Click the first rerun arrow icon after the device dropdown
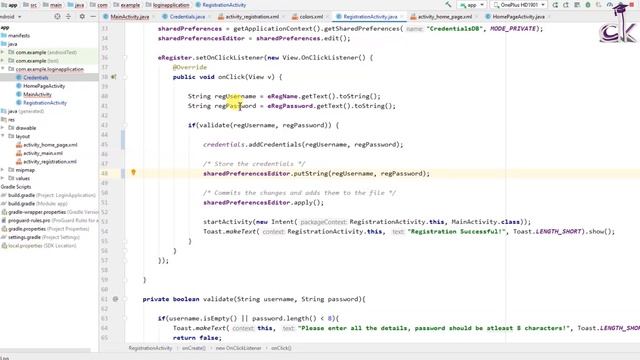 pyautogui.click(x=555, y=5)
